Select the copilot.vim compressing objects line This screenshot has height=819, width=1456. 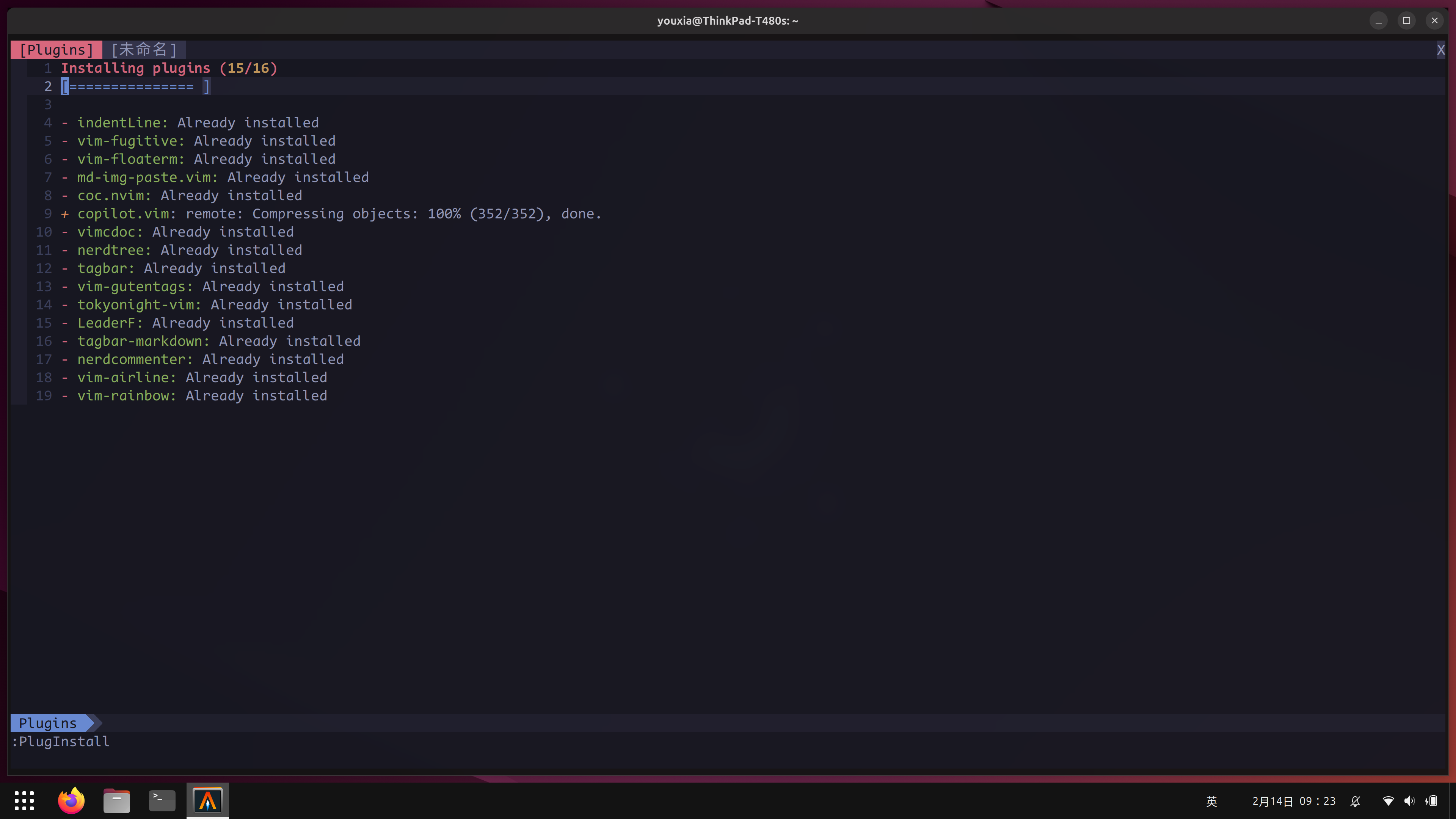330,213
